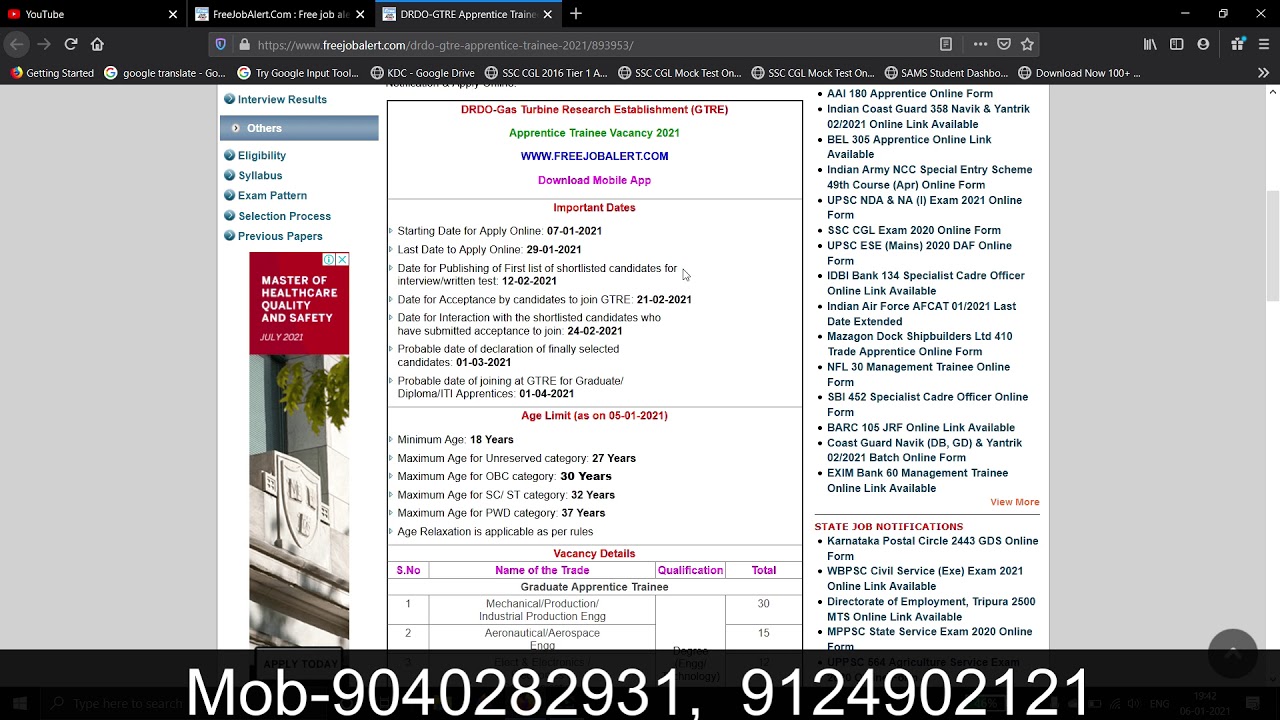Open SSC CGL Exam 2020 Online Form
Screen dimensions: 1280x720
[914, 230]
